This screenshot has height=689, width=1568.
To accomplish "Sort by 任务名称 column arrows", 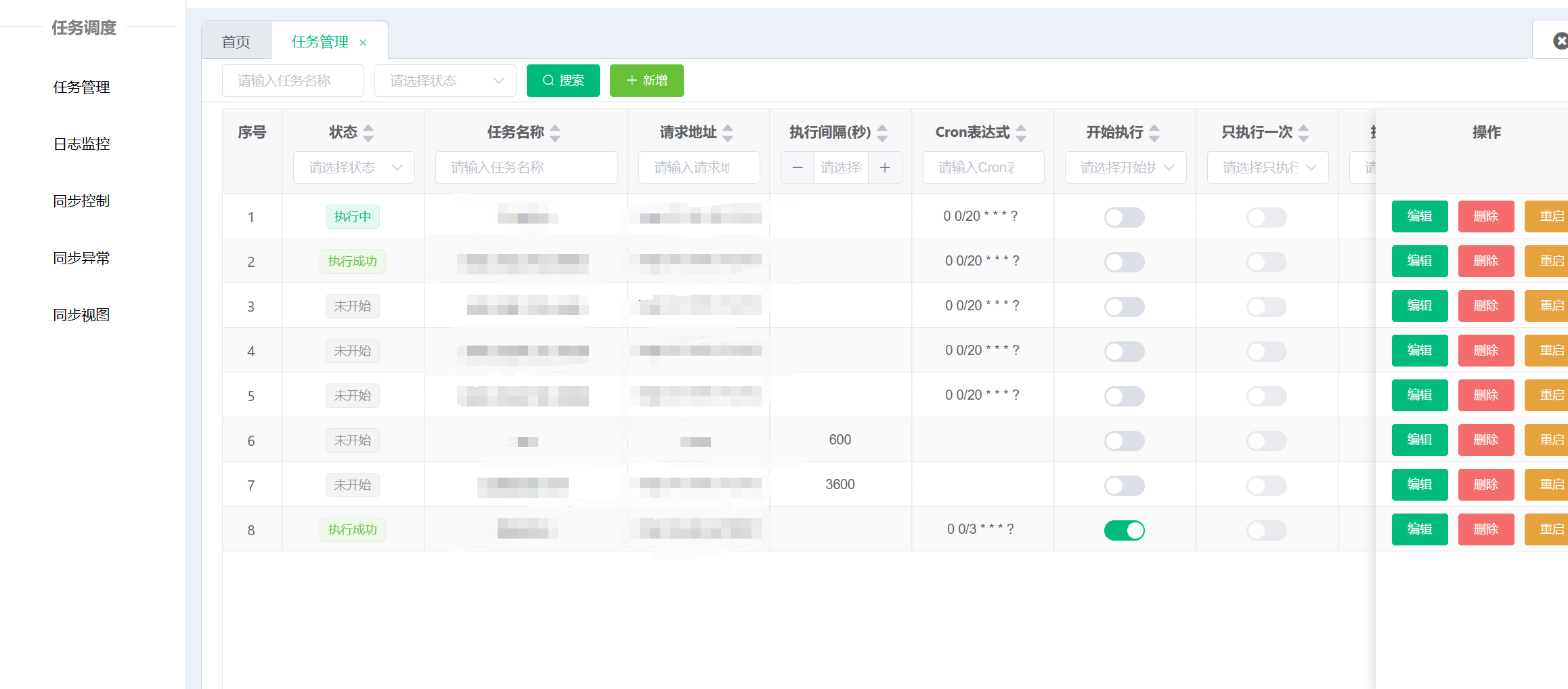I will [x=555, y=133].
